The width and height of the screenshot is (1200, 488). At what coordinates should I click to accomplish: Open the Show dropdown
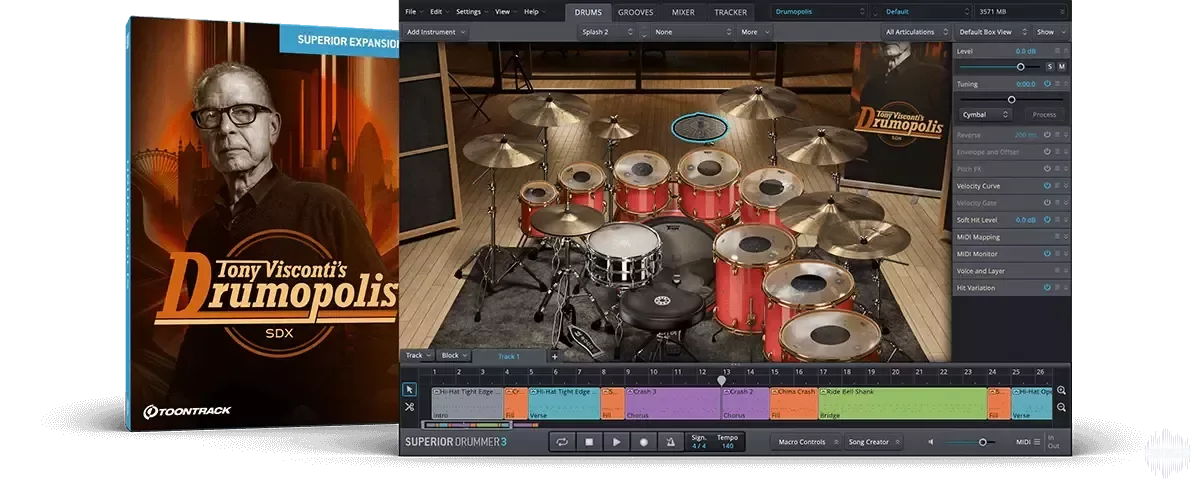[1049, 32]
